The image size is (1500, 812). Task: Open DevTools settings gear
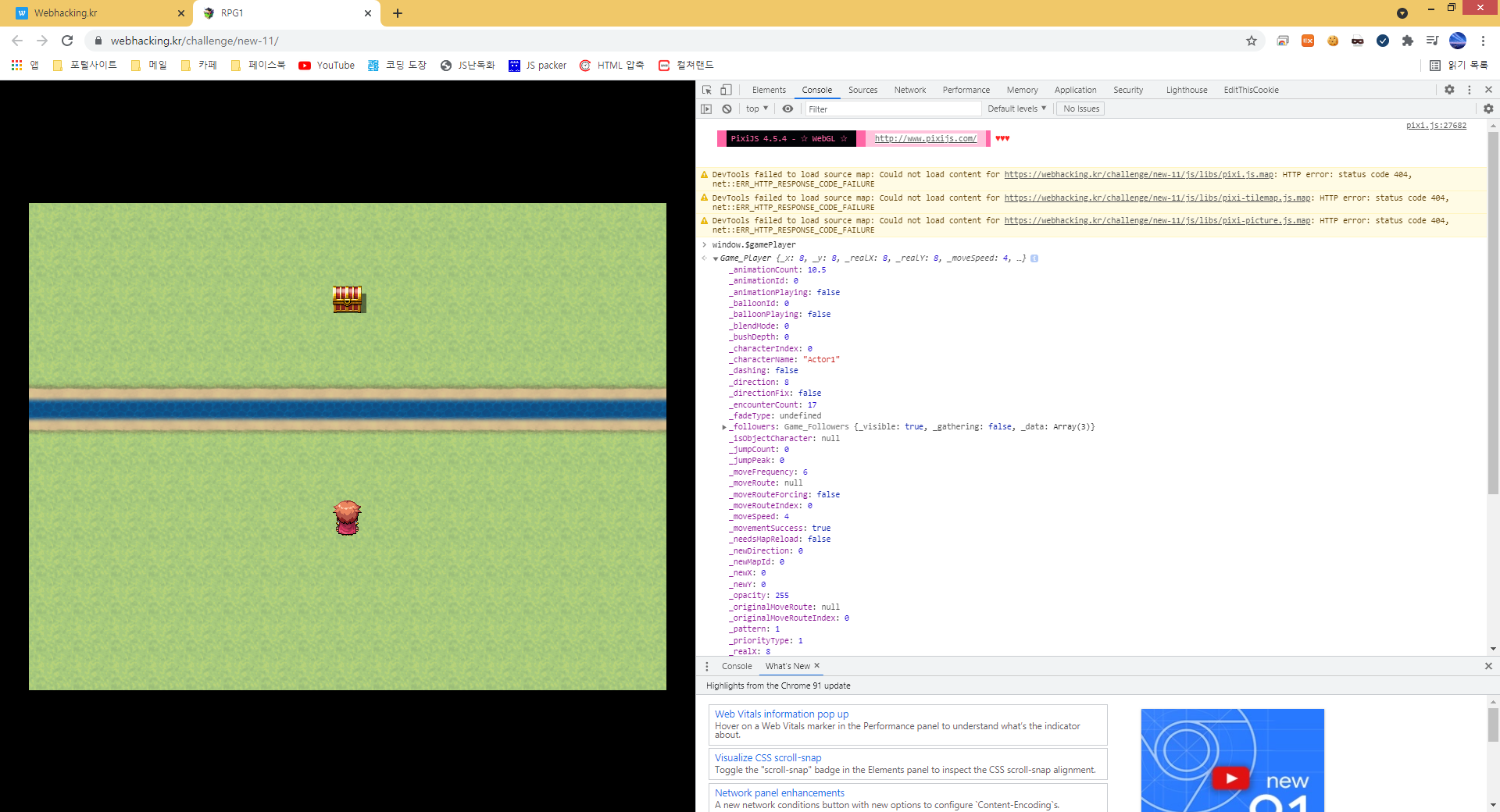click(x=1449, y=90)
